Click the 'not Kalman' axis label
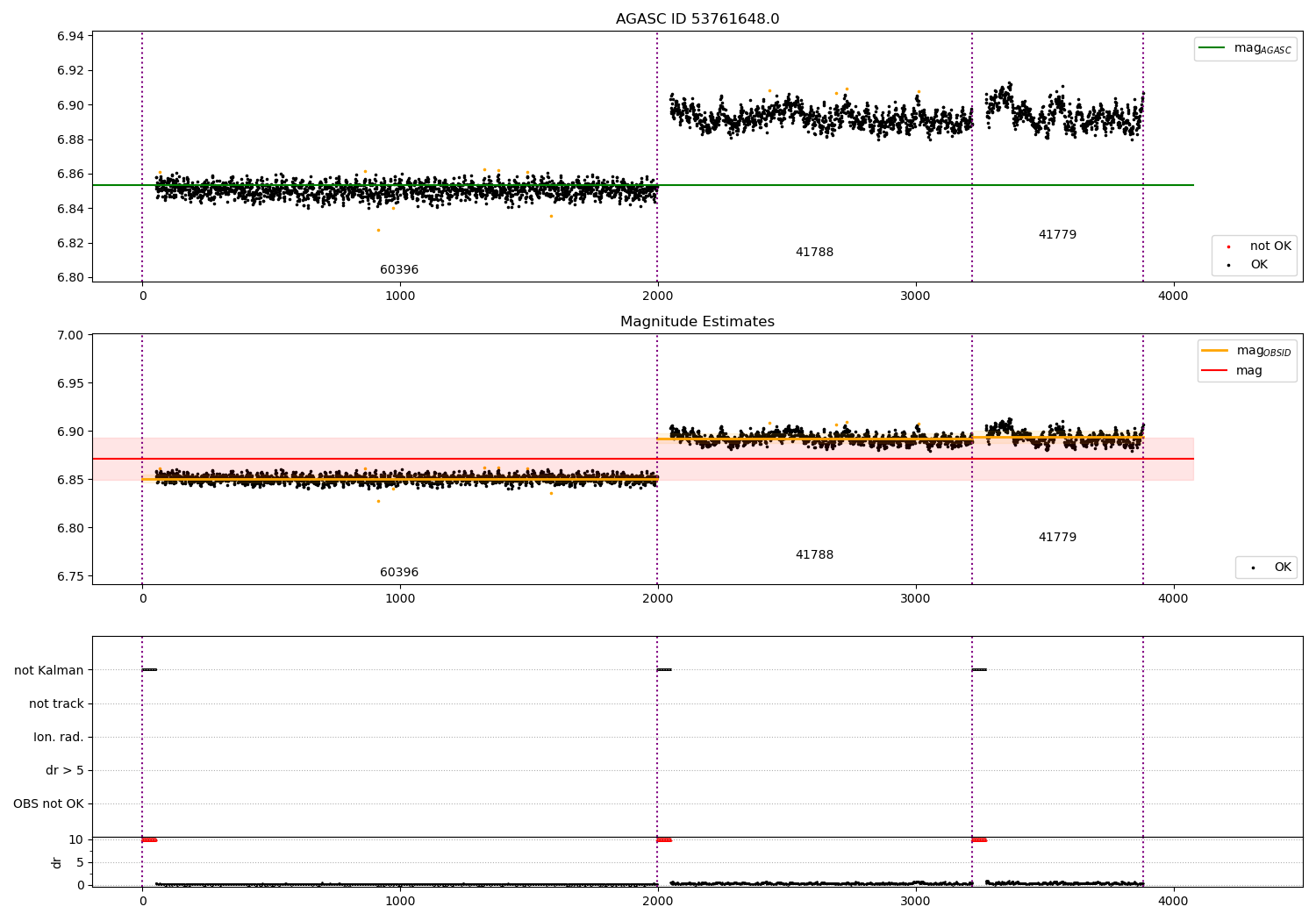1316x921 pixels. click(49, 670)
